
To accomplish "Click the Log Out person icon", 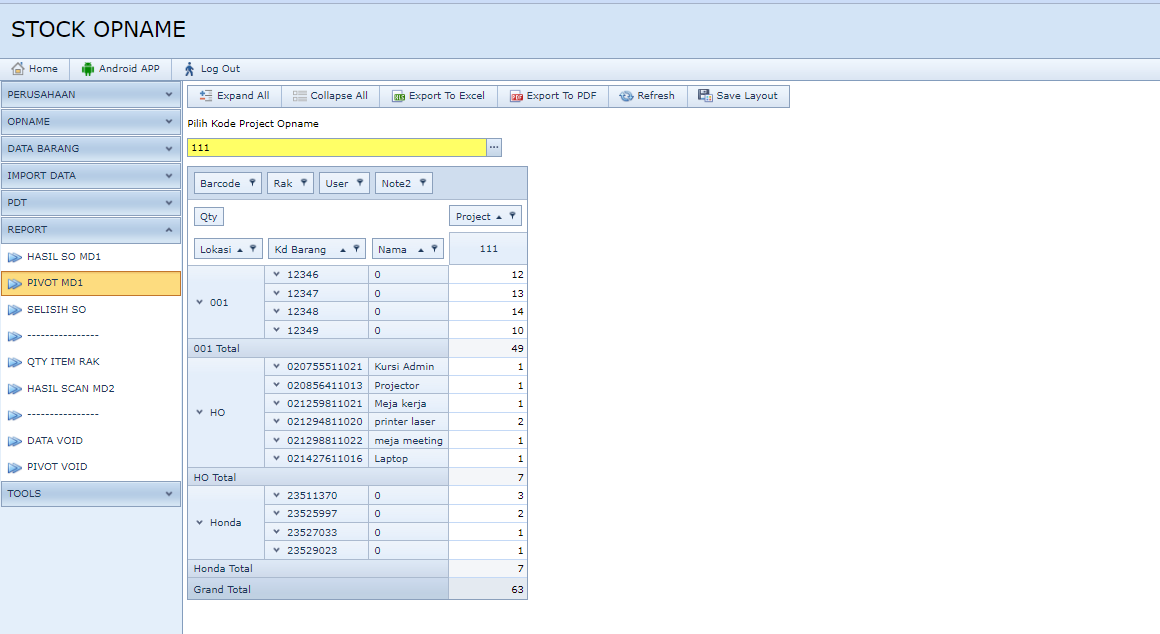I will pos(190,69).
